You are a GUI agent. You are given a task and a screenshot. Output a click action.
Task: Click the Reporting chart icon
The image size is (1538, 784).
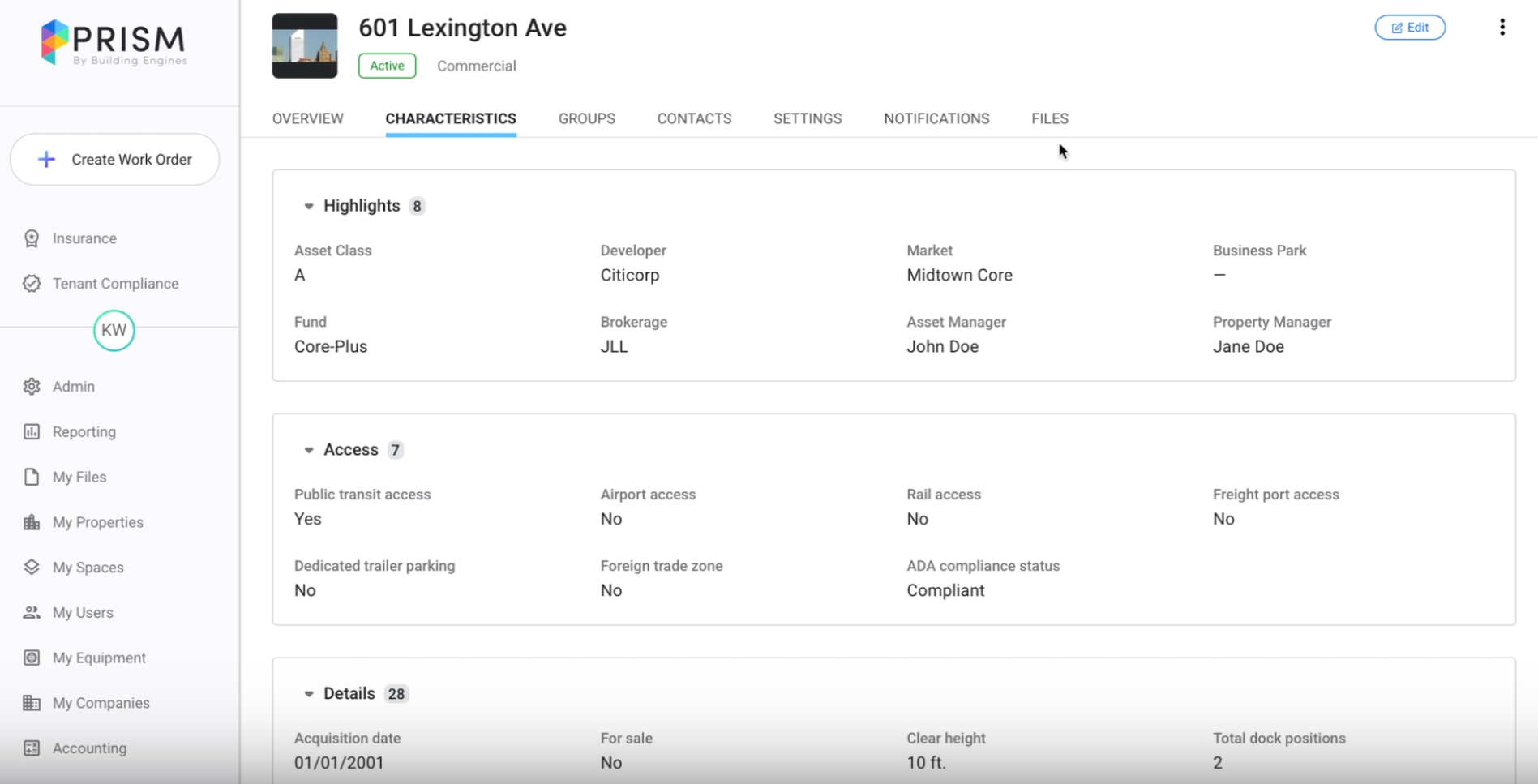tap(32, 432)
